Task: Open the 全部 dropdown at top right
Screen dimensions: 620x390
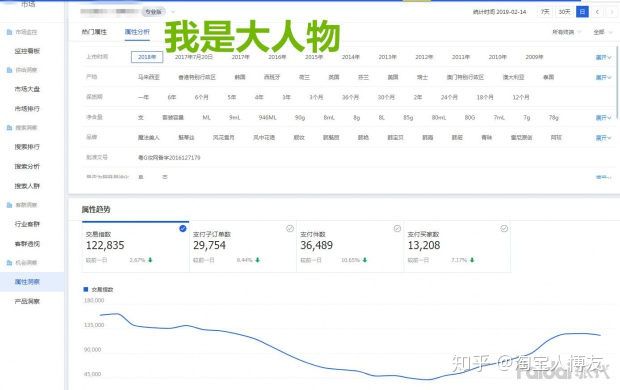Action: coord(602,32)
